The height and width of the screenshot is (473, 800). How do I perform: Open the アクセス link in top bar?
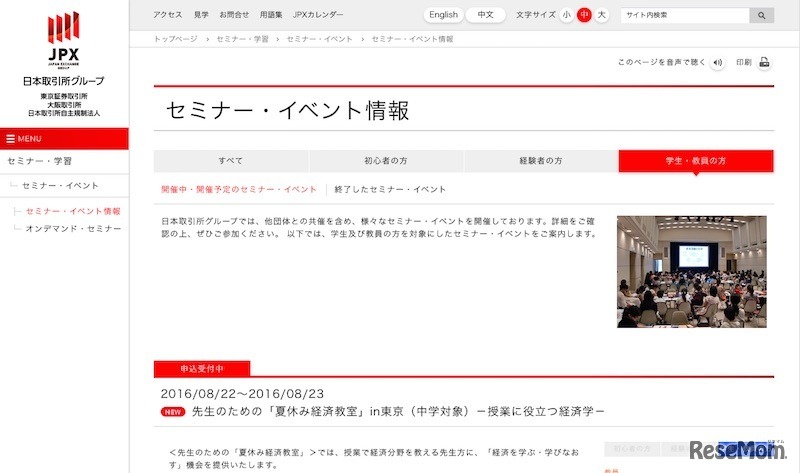[x=167, y=15]
